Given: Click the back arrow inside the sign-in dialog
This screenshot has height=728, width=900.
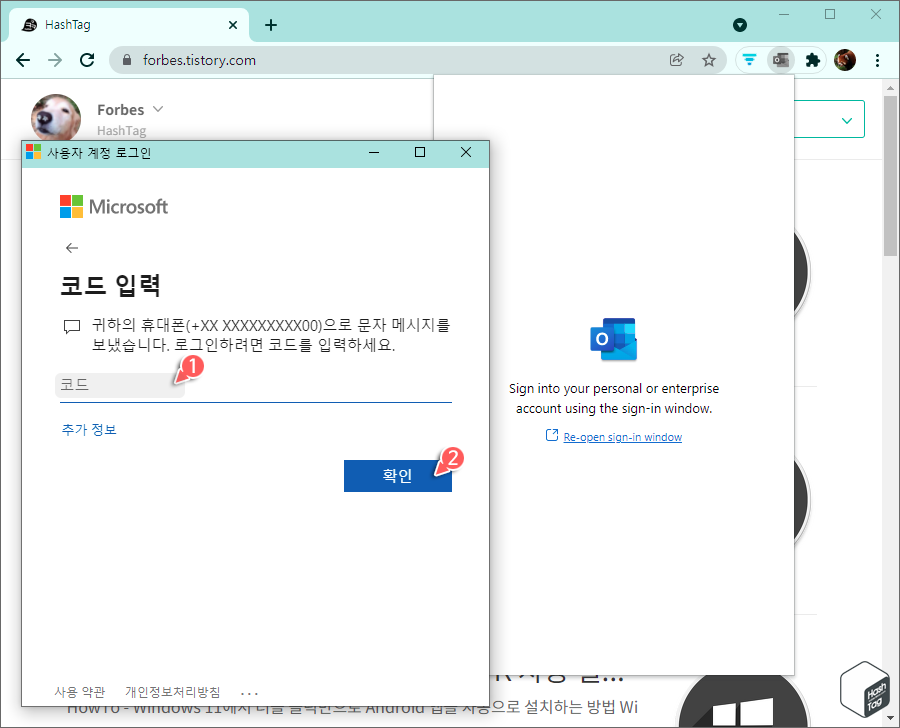Looking at the screenshot, I should (x=71, y=247).
